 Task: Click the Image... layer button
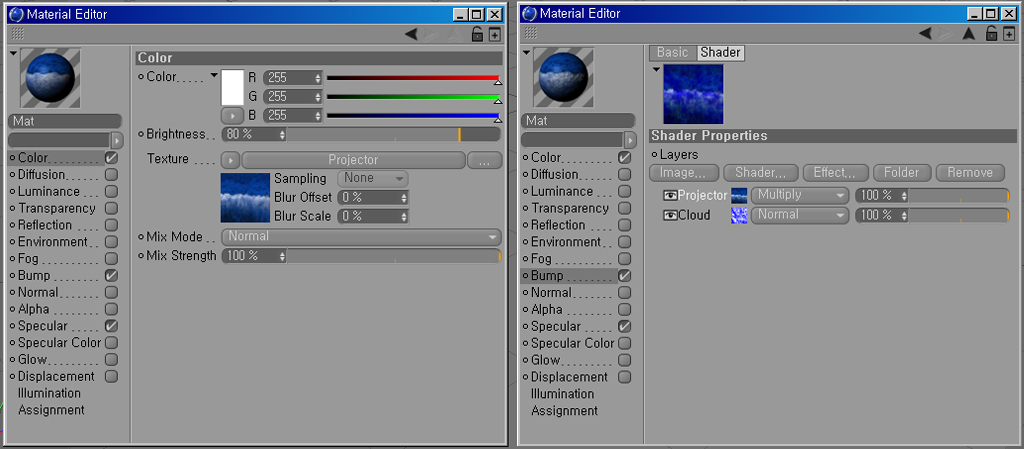684,173
